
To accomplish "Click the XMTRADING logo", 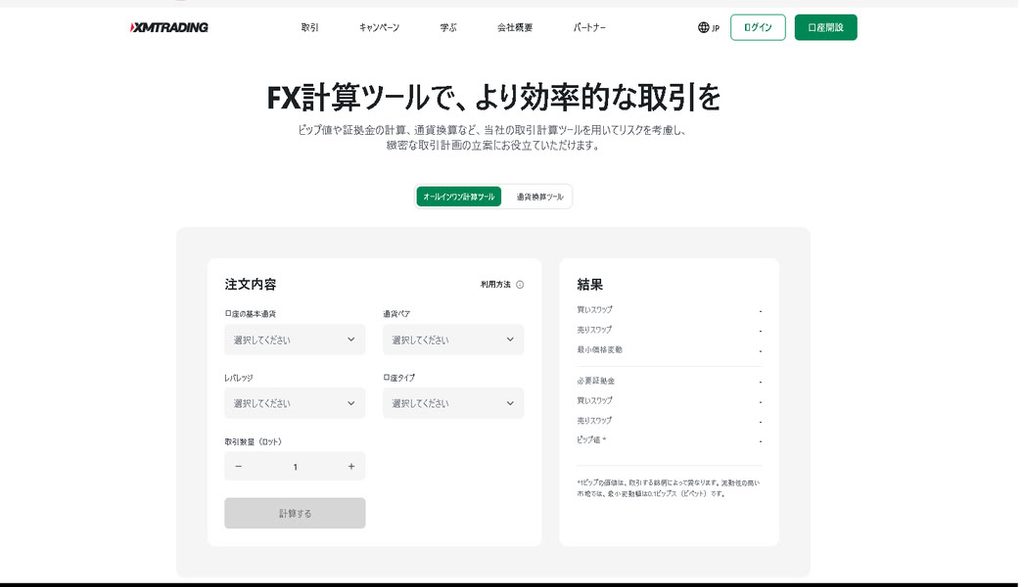I will point(169,27).
